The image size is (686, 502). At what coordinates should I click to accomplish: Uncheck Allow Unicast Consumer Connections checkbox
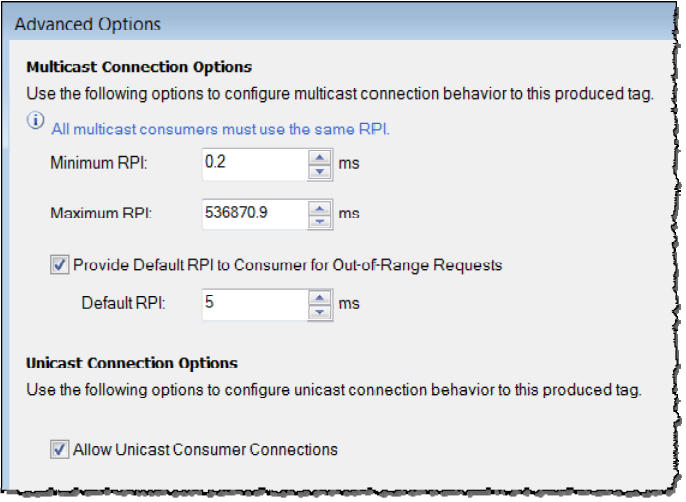tap(59, 449)
